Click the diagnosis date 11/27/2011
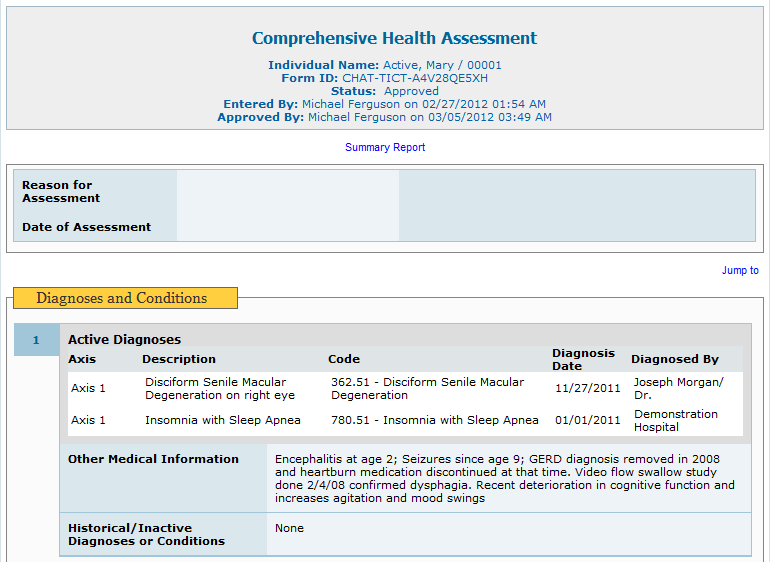 pyautogui.click(x=588, y=388)
